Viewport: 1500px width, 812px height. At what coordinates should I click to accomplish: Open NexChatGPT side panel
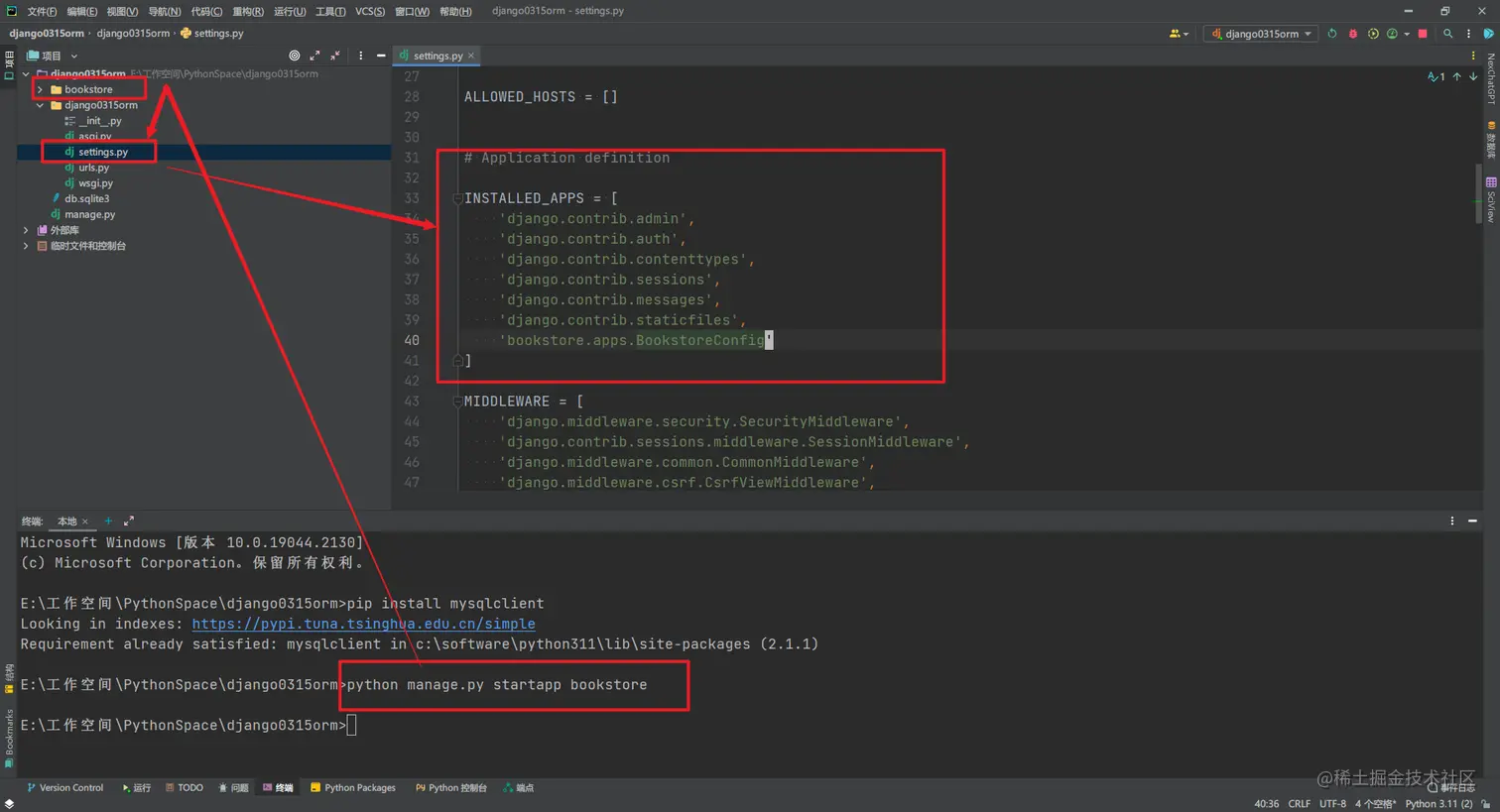(1490, 79)
